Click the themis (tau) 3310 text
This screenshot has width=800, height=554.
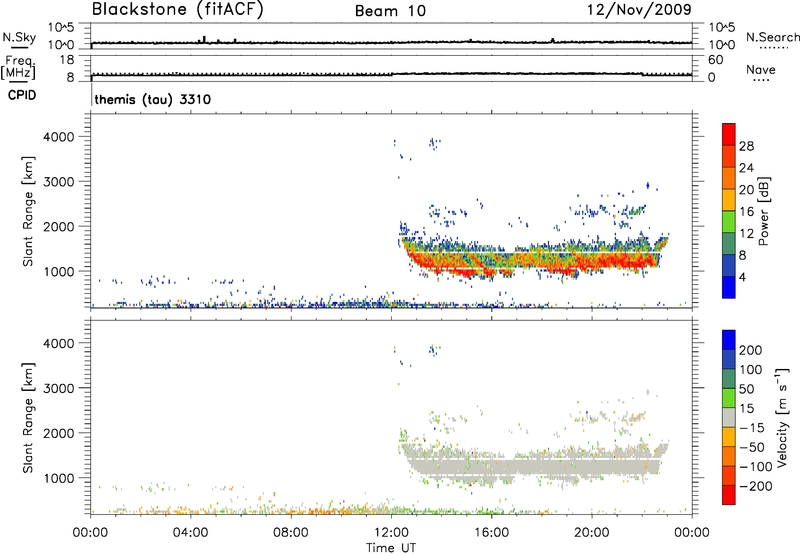pyautogui.click(x=153, y=99)
